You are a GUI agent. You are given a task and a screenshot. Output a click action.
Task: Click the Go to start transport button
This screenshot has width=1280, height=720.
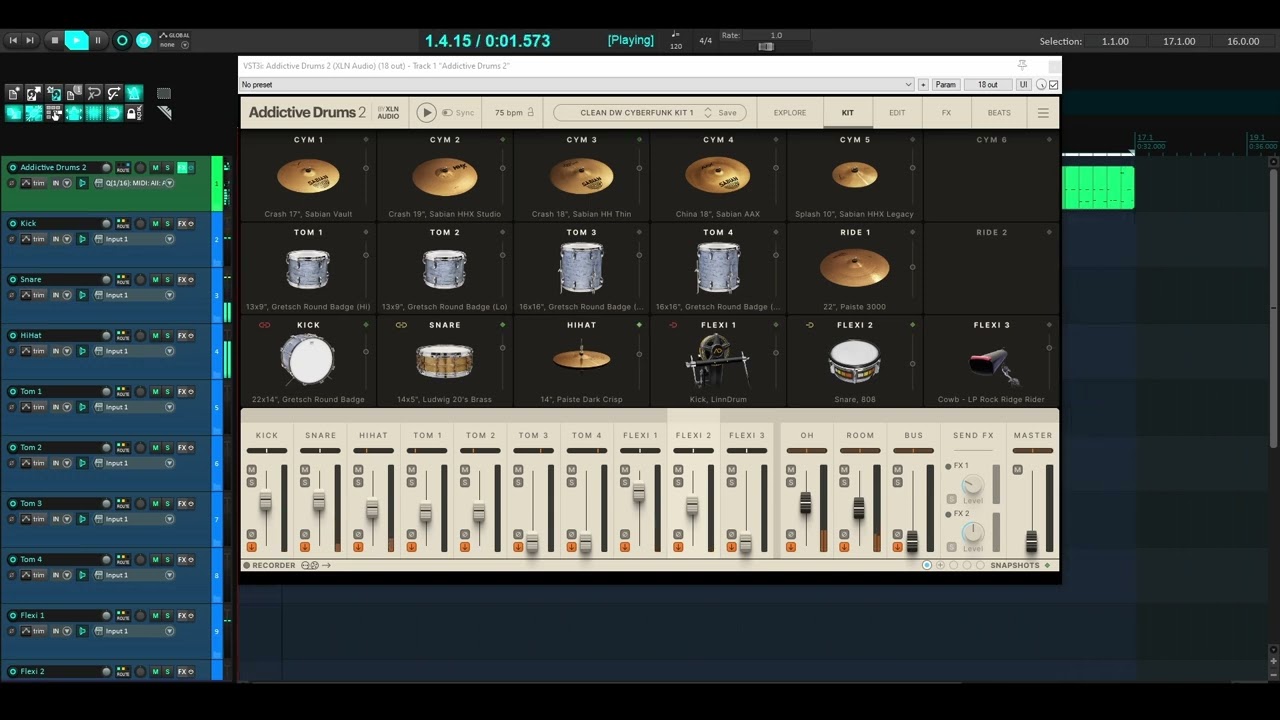click(13, 40)
